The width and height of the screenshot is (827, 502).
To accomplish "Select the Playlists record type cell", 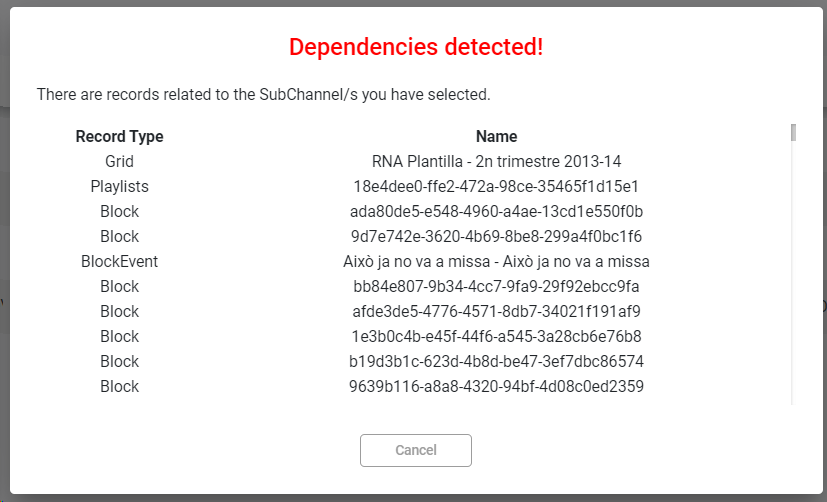I will click(120, 187).
